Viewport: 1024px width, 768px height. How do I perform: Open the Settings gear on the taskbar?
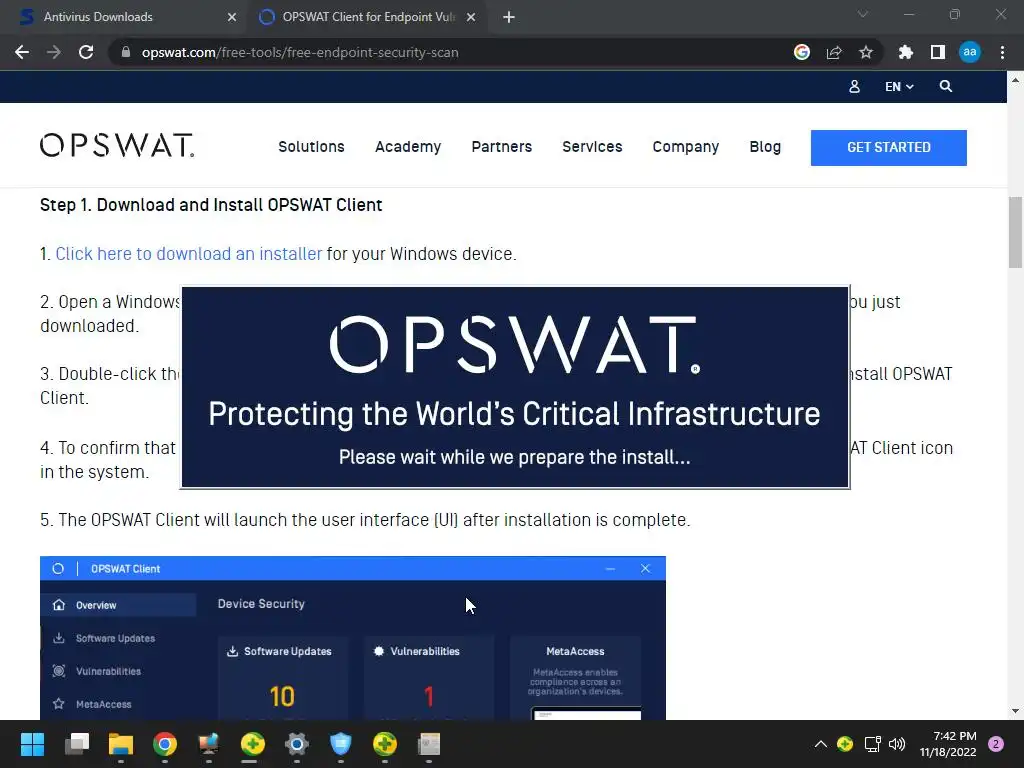(x=296, y=744)
